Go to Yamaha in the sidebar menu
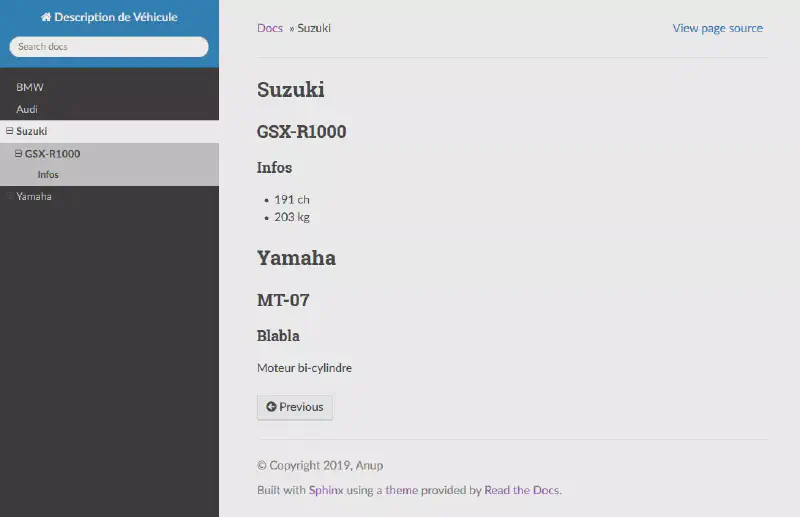Image resolution: width=800 pixels, height=517 pixels. (34, 197)
